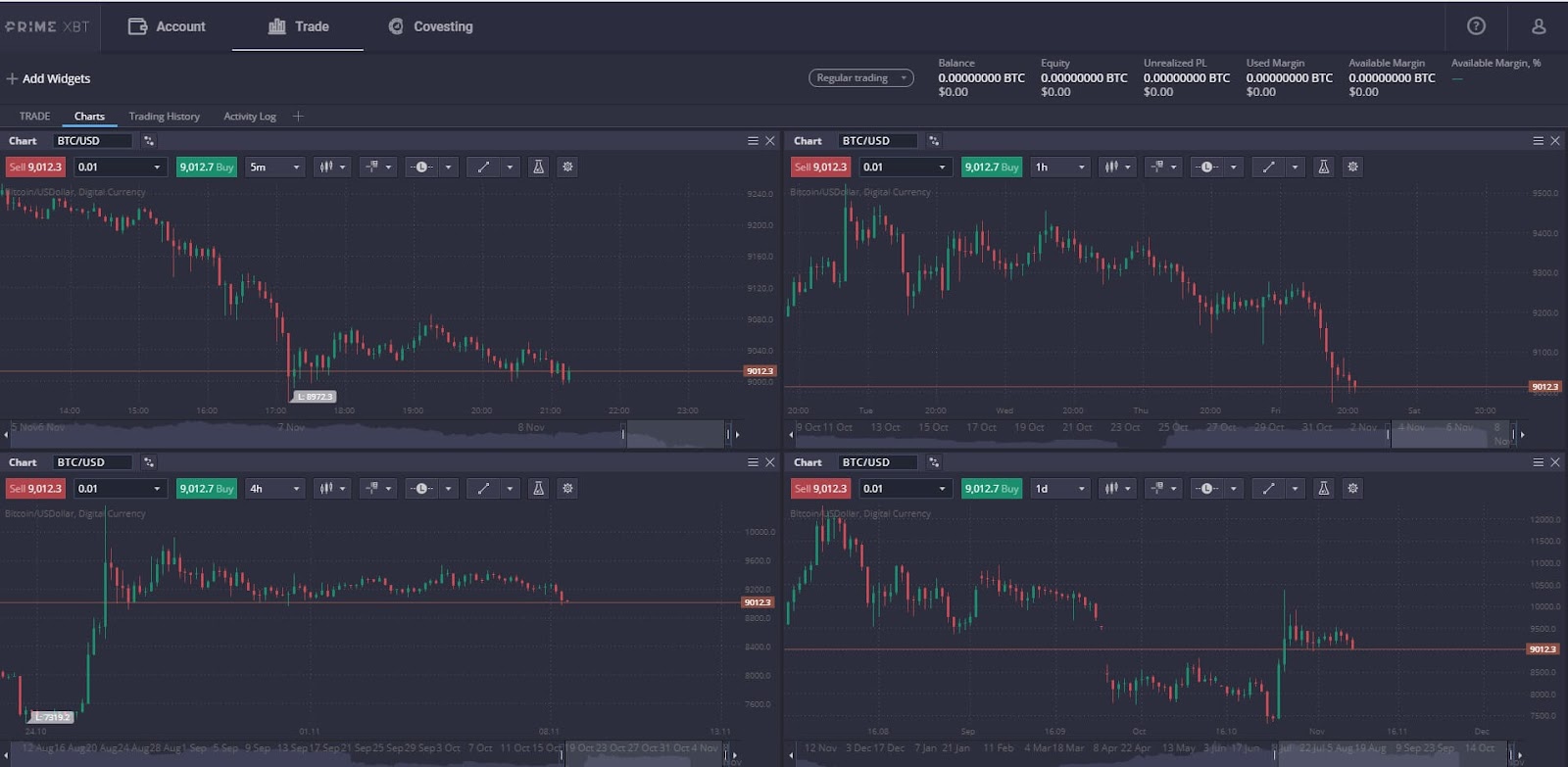Click the 9,012.7 Buy button in 4h chart

point(207,489)
